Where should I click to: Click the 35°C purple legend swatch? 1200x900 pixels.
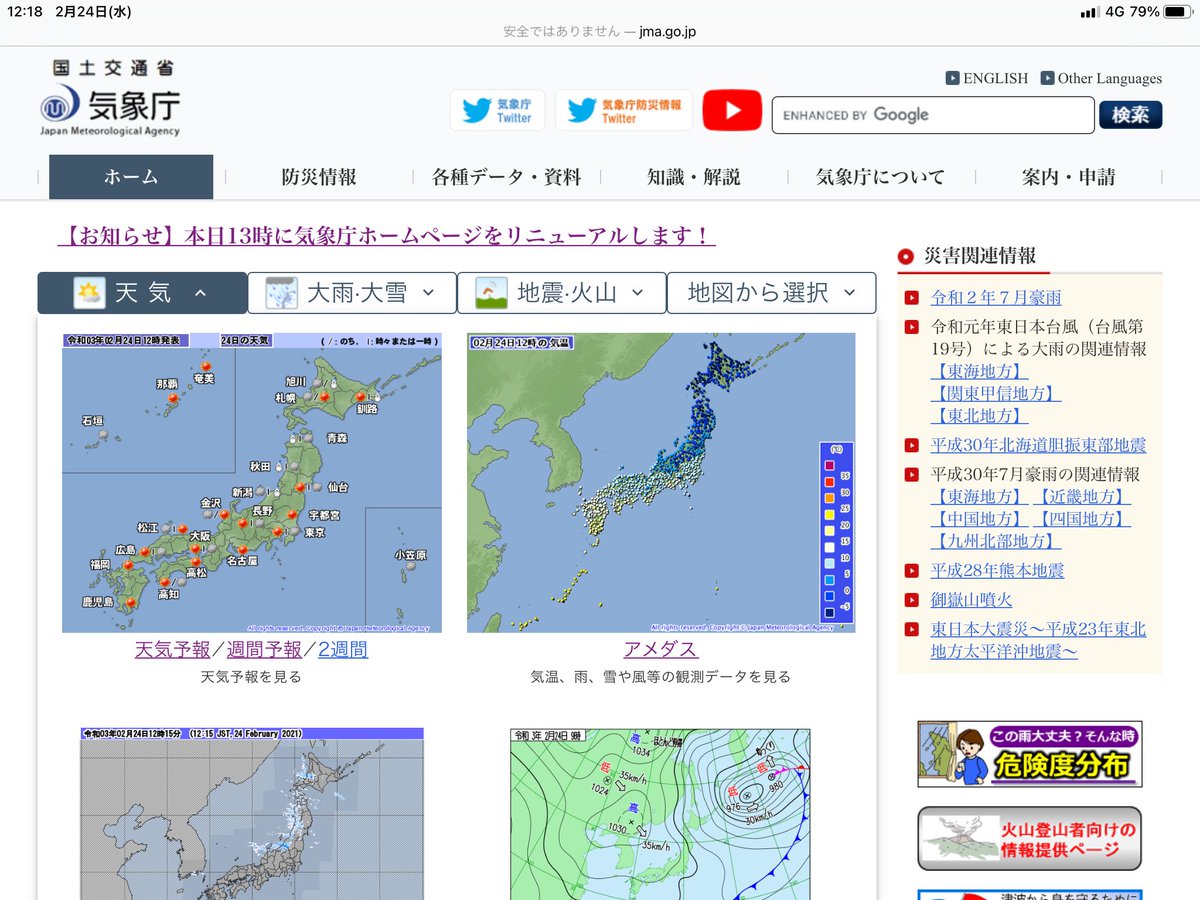(830, 465)
